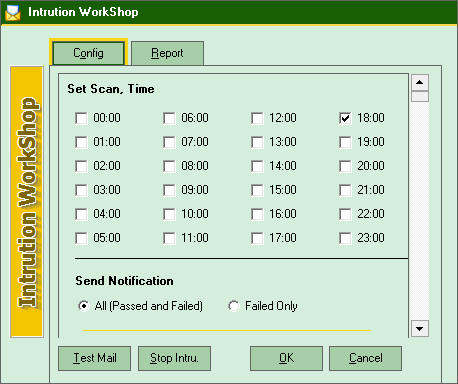458x384 pixels.
Task: Enable the 00:00 scan time checkbox
Action: click(x=81, y=118)
